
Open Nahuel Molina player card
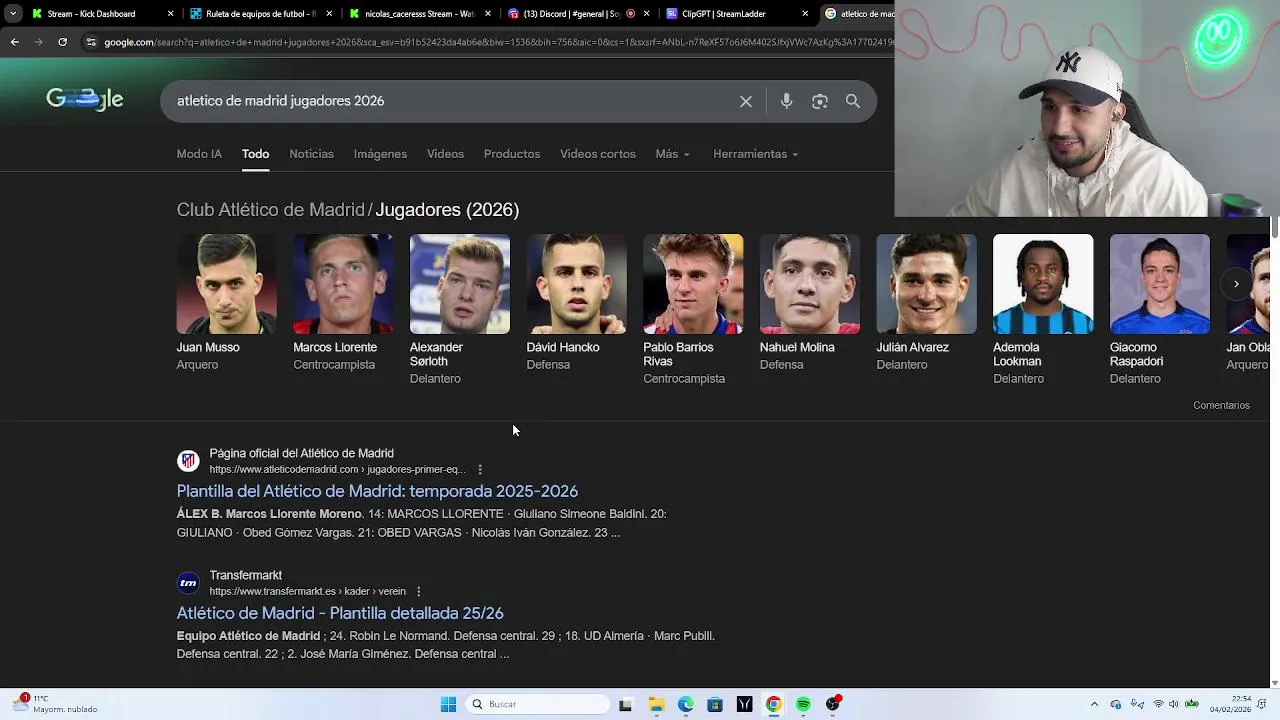810,303
